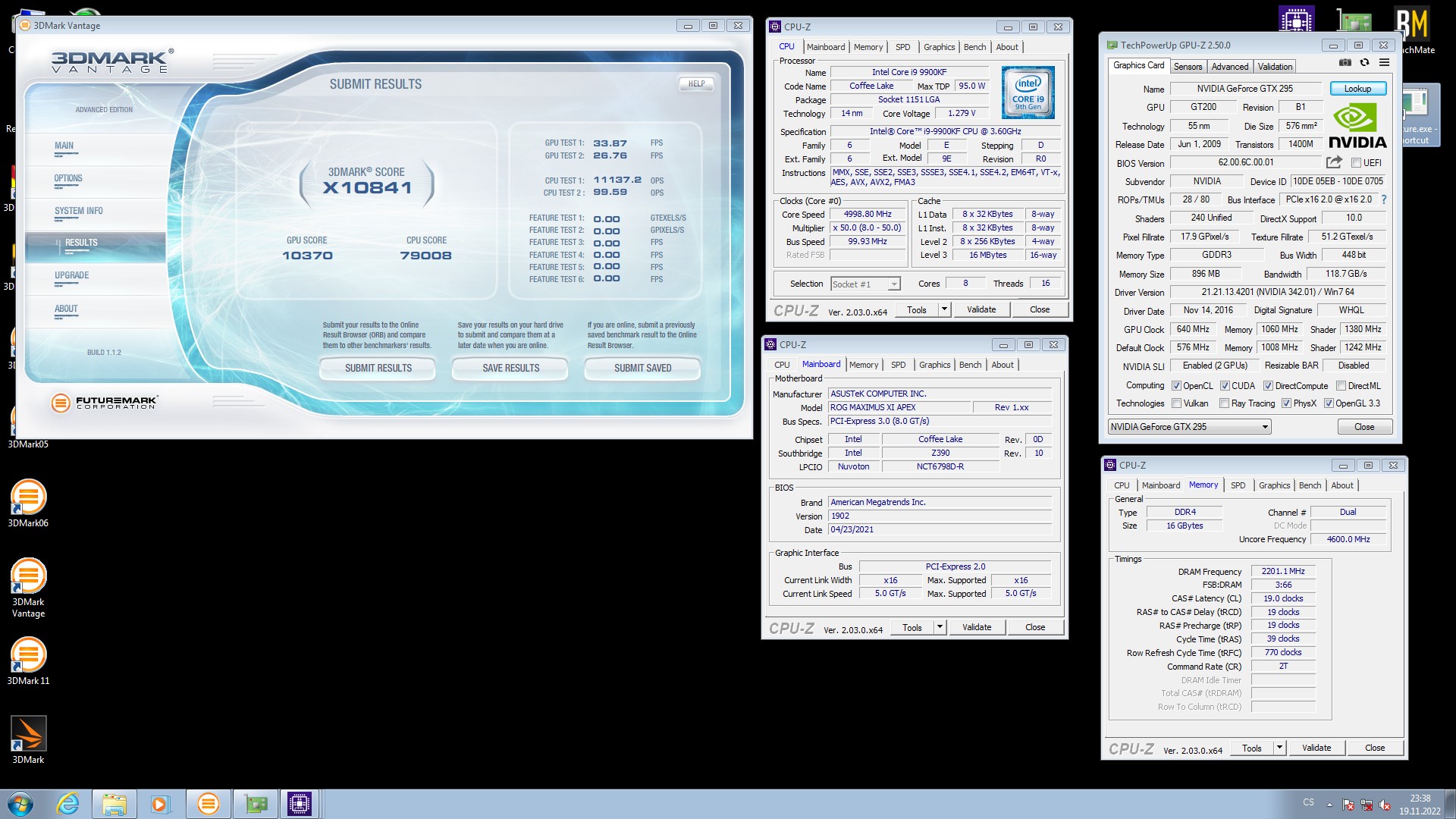Click Tools button in Mainboard CPU-Z window
Viewport: 1456px width, 819px height.
[912, 627]
